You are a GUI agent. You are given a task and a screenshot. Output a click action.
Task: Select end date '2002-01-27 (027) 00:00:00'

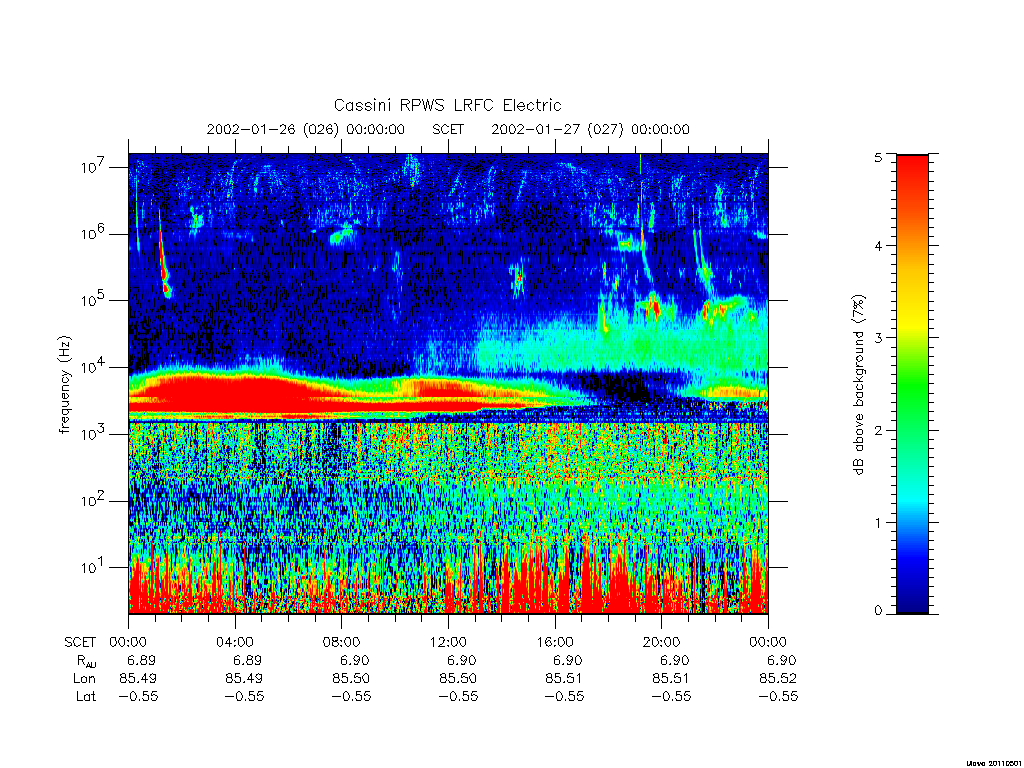point(590,129)
